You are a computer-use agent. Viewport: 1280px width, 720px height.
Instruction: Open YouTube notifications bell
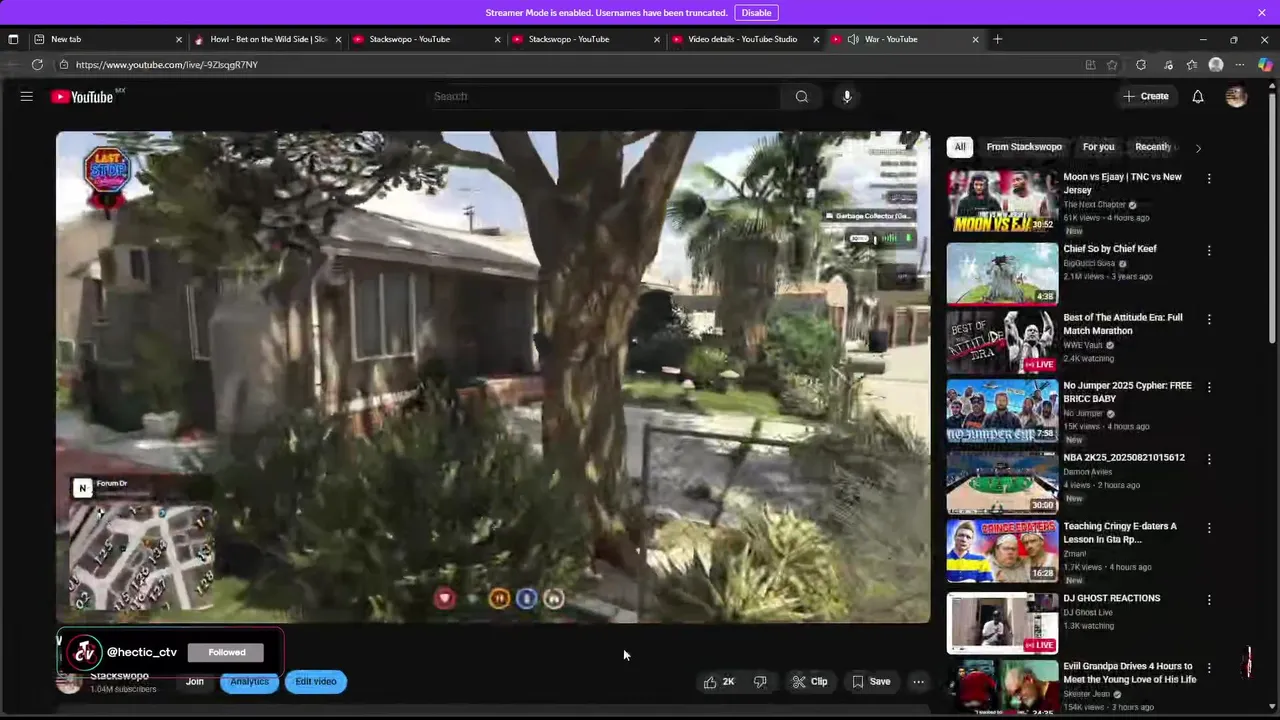click(1197, 96)
